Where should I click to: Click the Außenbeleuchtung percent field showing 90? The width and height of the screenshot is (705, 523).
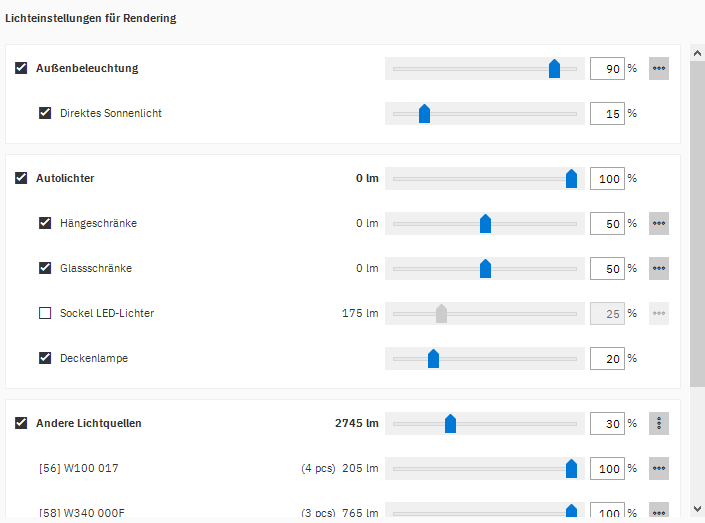click(x=607, y=69)
